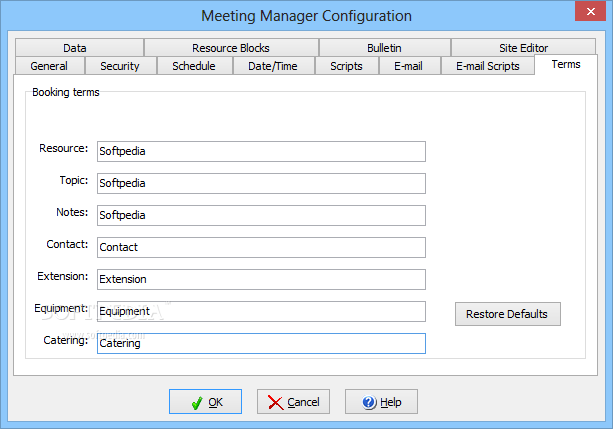Select the E-mail Scripts tab
613x429 pixels.
(x=487, y=66)
